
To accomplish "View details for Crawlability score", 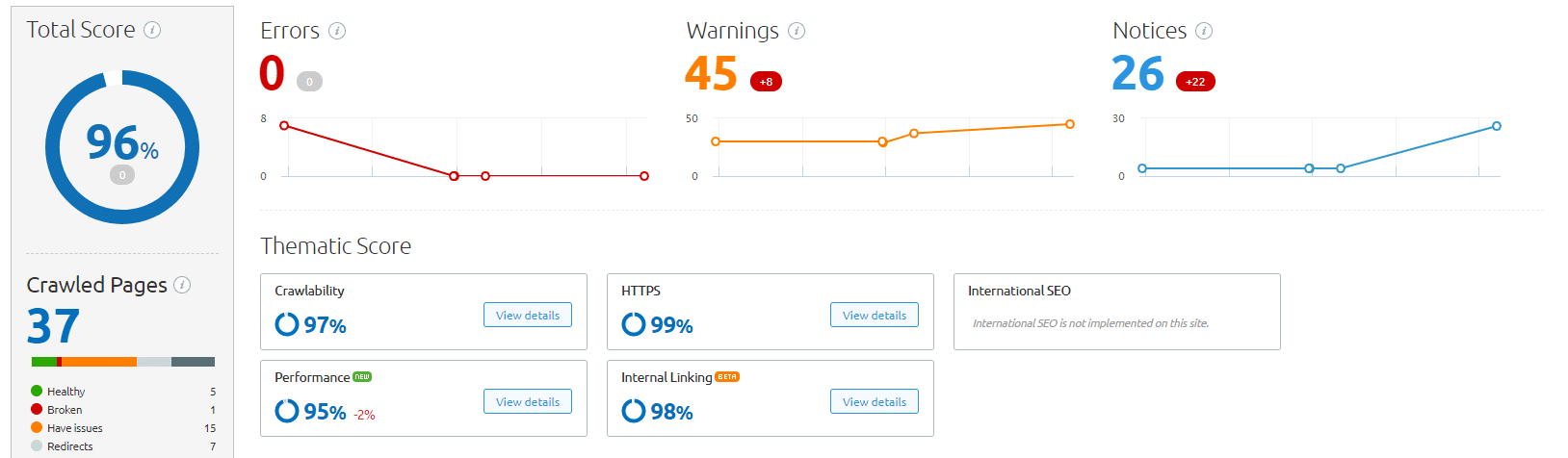I will coord(528,315).
